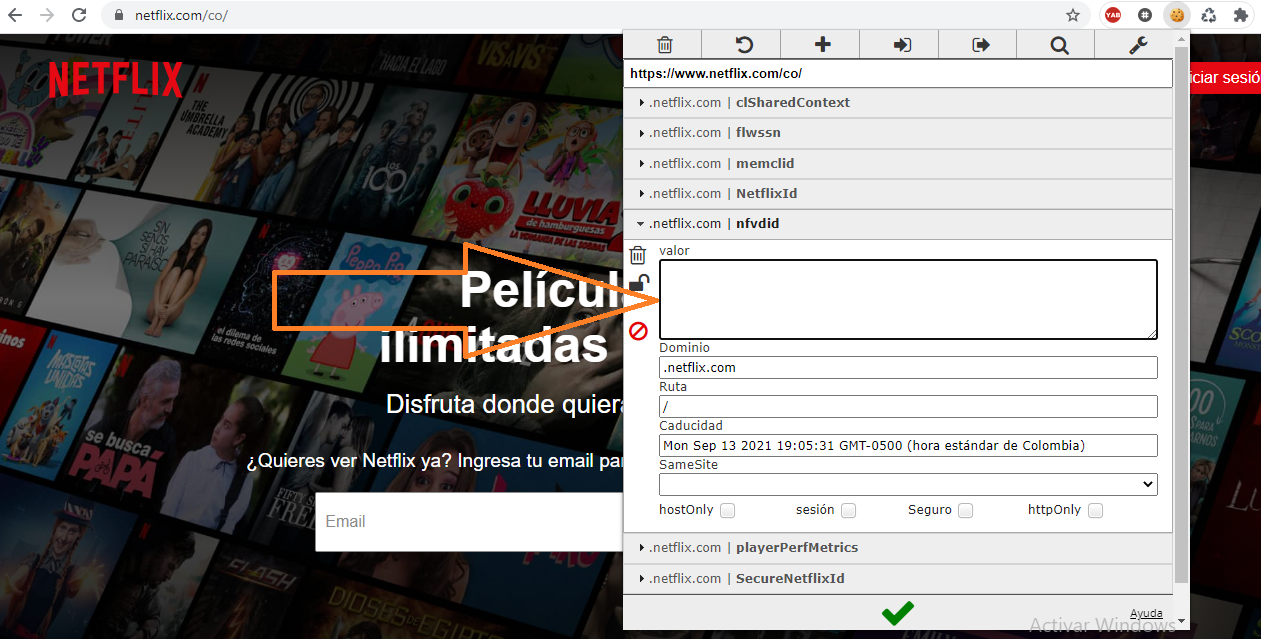1261x639 pixels.
Task: Add a new cookie with plus icon
Action: point(822,45)
